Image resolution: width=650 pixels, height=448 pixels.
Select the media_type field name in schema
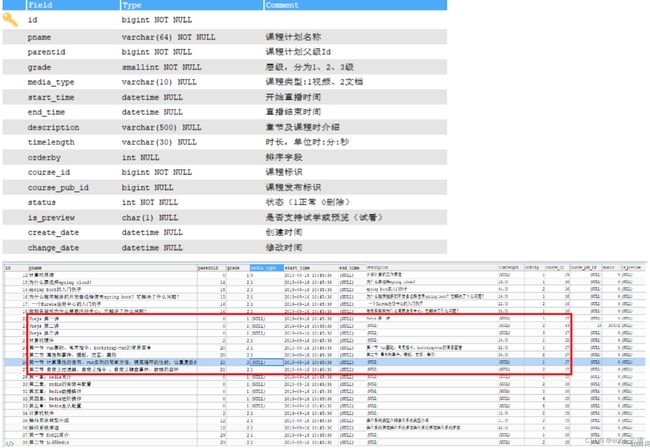51,82
